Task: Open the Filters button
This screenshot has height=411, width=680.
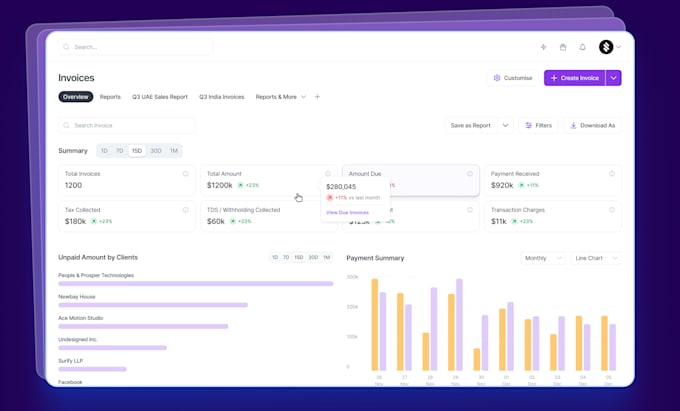Action: point(538,125)
